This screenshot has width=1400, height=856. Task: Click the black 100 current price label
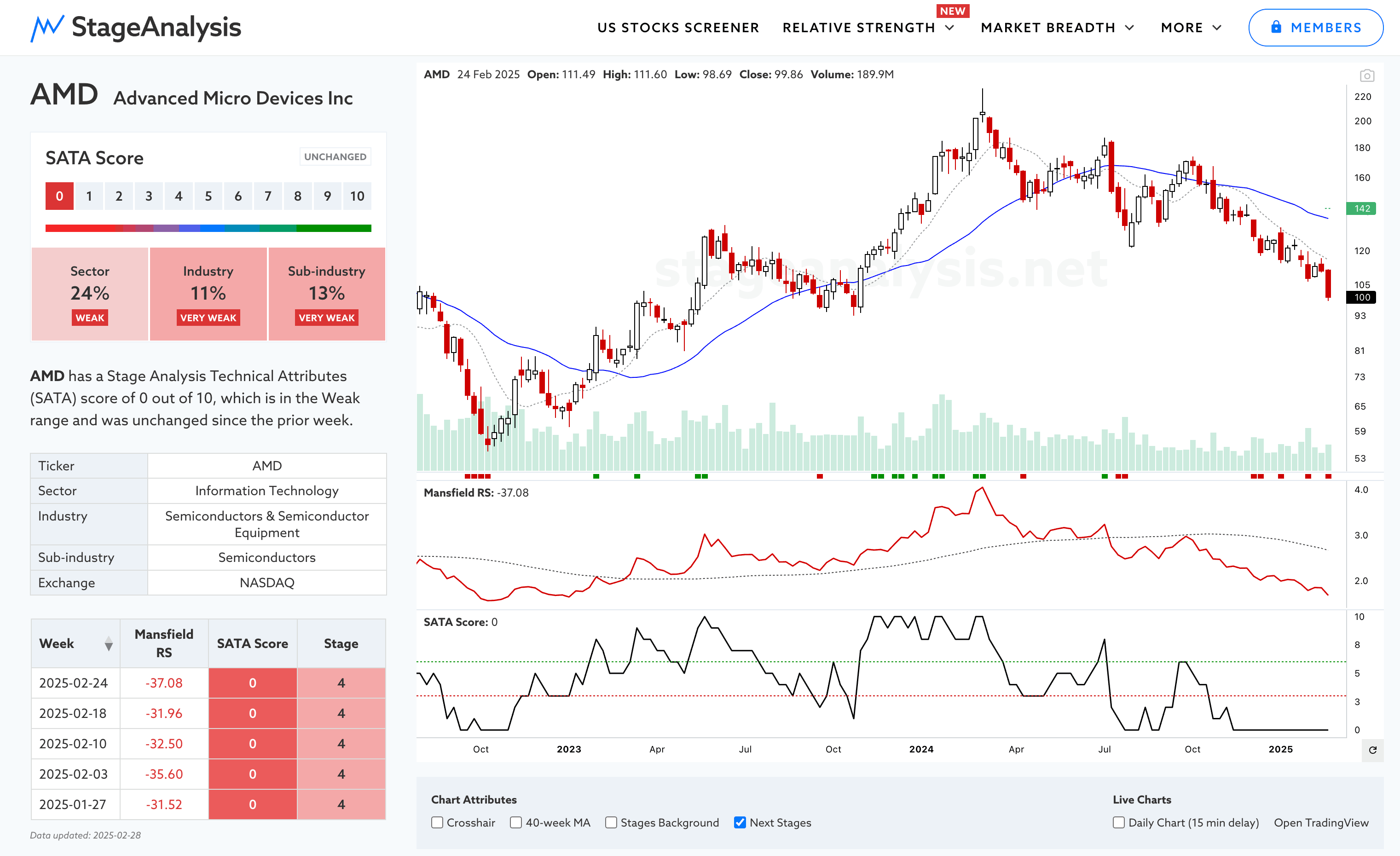(1362, 297)
